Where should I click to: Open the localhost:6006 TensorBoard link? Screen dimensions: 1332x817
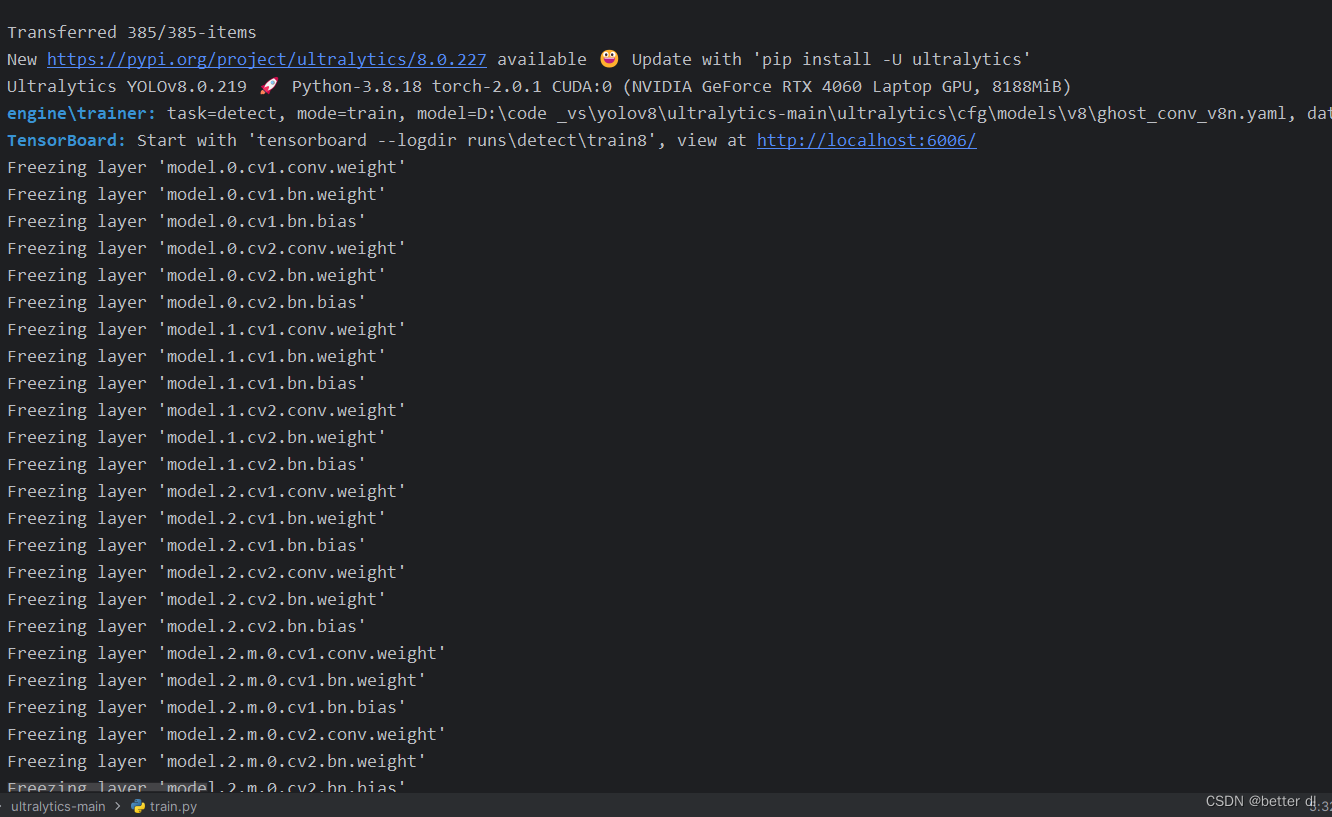(866, 140)
